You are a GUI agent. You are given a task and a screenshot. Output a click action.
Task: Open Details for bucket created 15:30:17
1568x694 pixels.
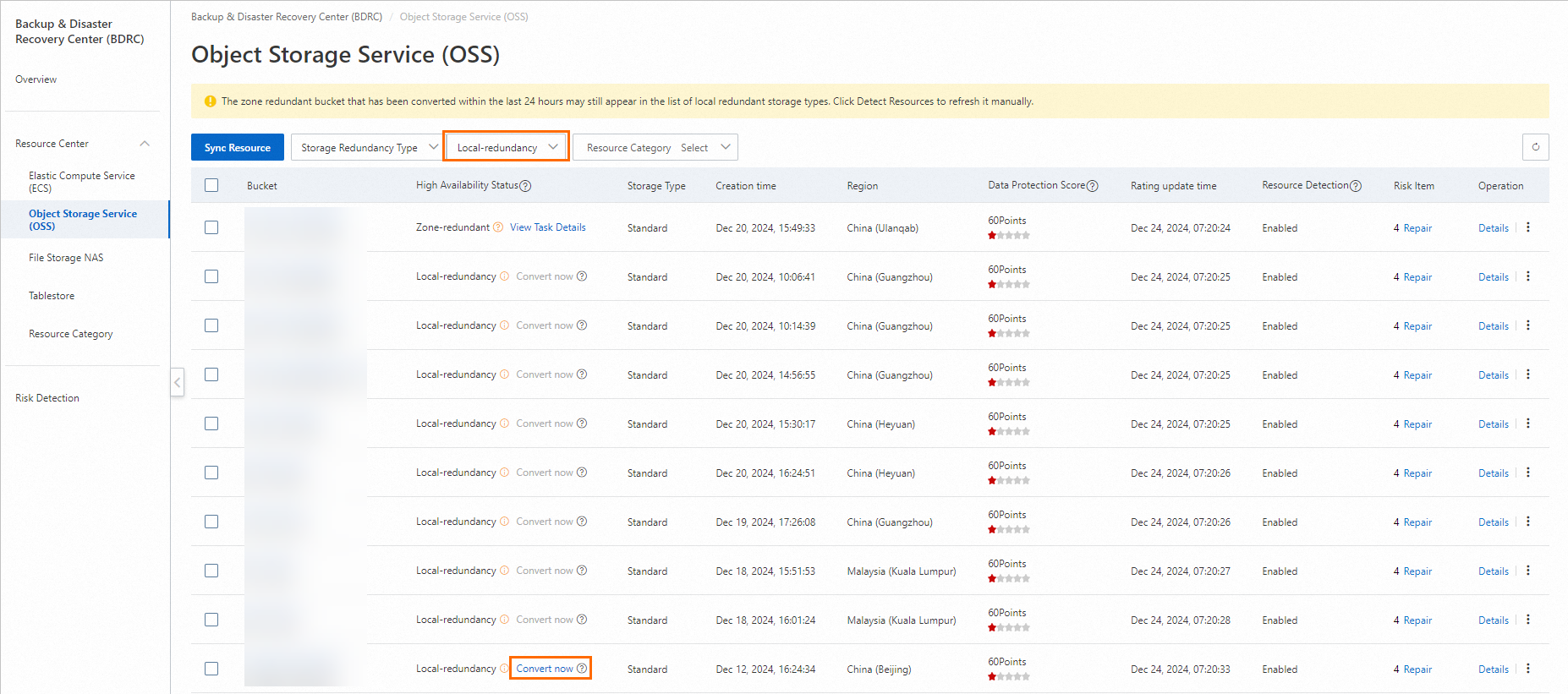pos(1494,424)
